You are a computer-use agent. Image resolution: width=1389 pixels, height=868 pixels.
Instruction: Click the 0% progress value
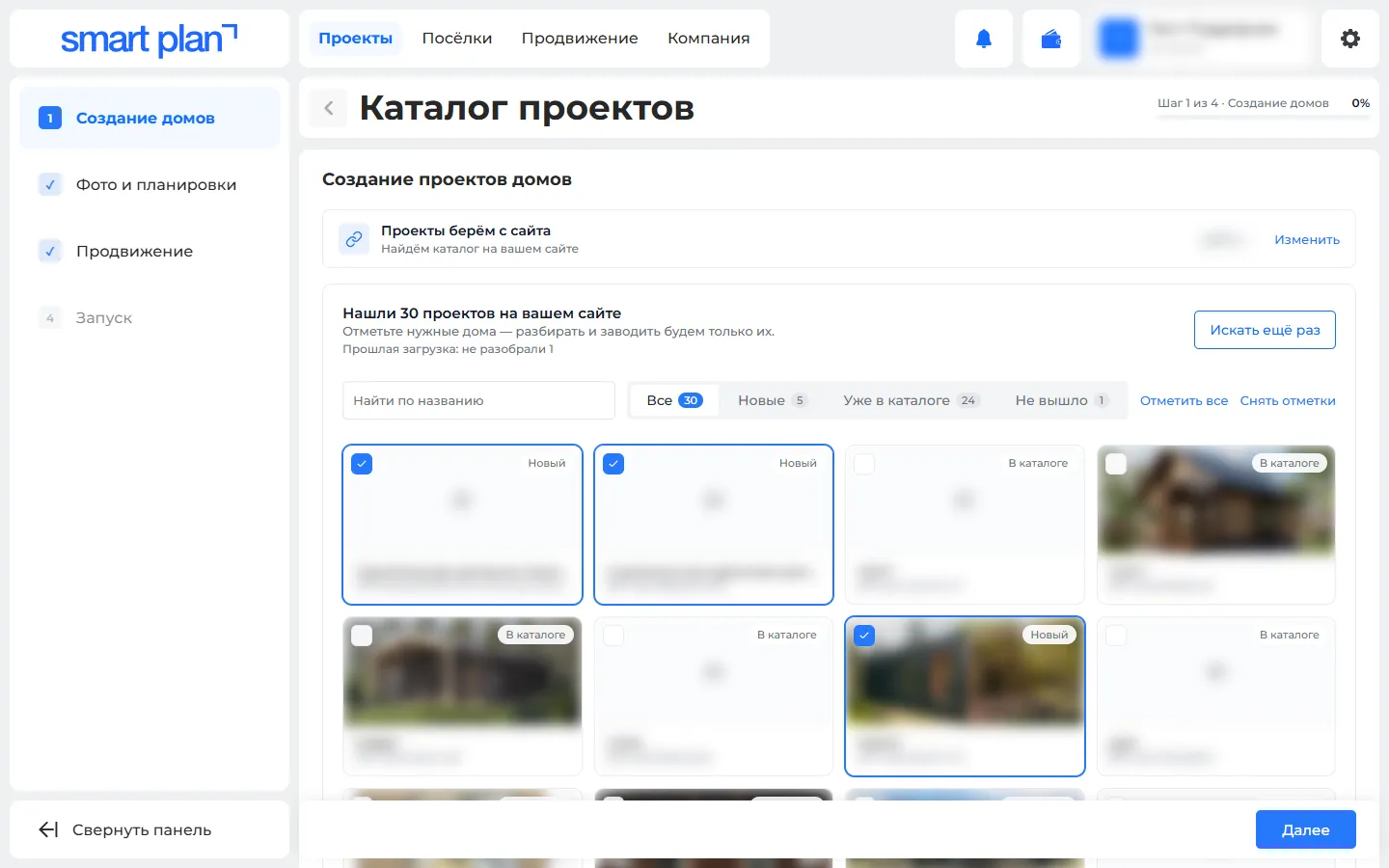pos(1361,102)
